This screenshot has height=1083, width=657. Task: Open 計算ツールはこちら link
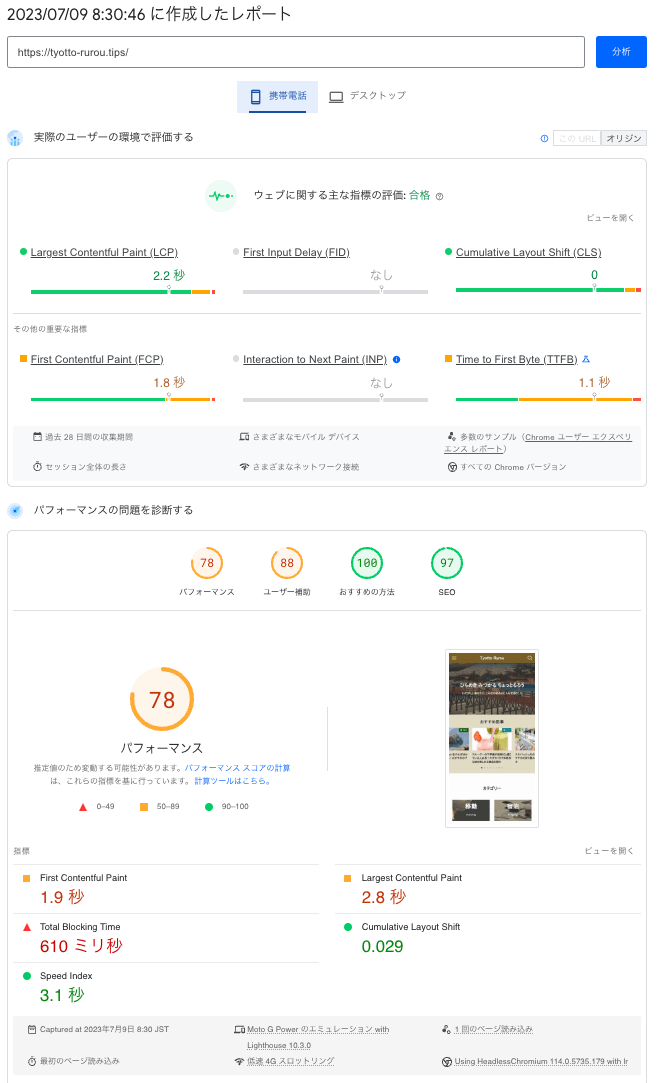coord(232,781)
